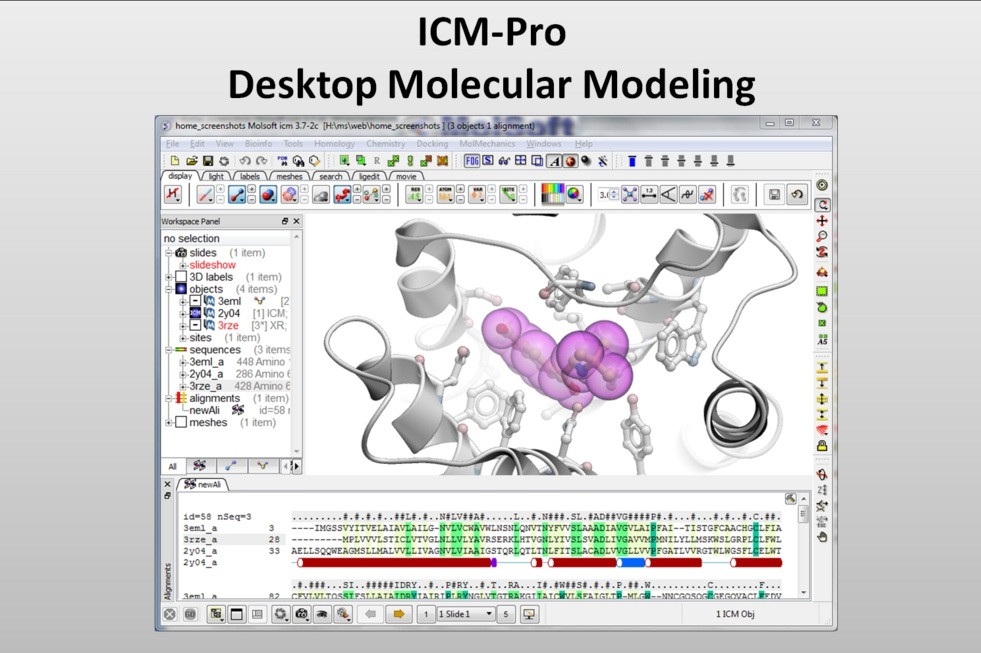Click the wire representation tool
Screen dimensions: 981x653
click(x=205, y=195)
